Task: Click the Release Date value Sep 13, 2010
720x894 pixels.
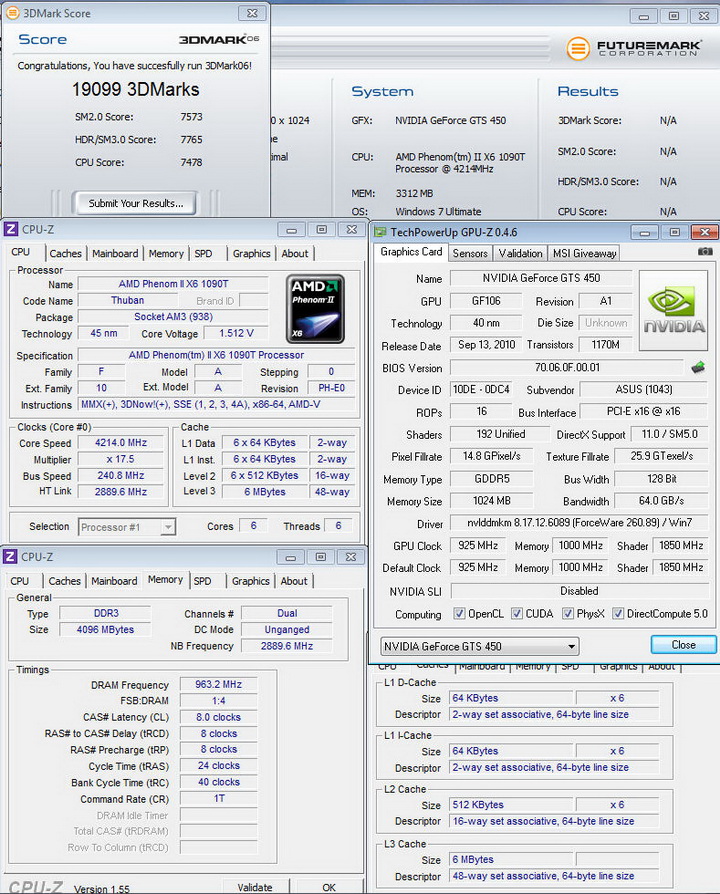Action: pyautogui.click(x=486, y=345)
